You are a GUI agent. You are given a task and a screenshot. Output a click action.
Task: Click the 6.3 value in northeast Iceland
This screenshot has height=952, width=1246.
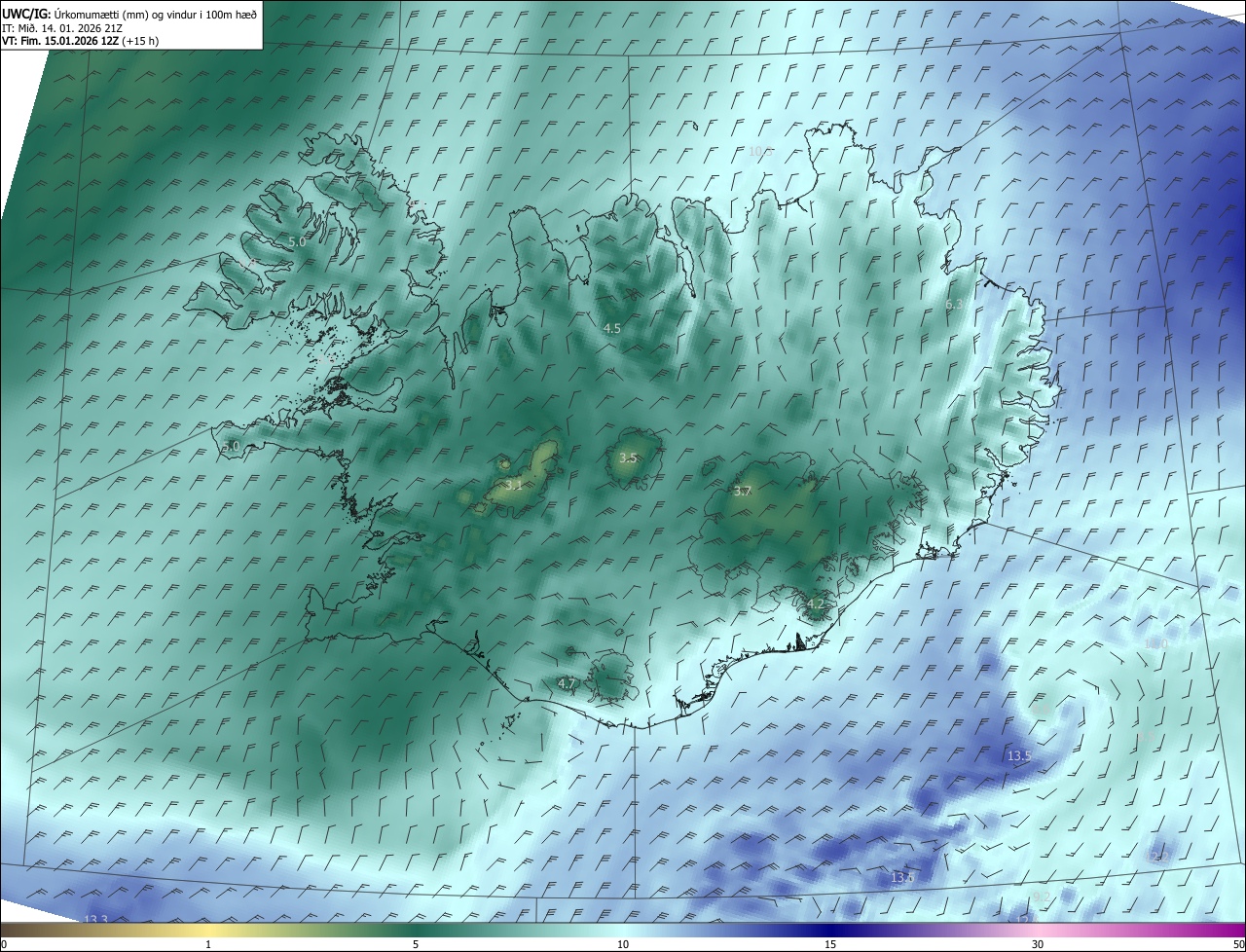(955, 305)
